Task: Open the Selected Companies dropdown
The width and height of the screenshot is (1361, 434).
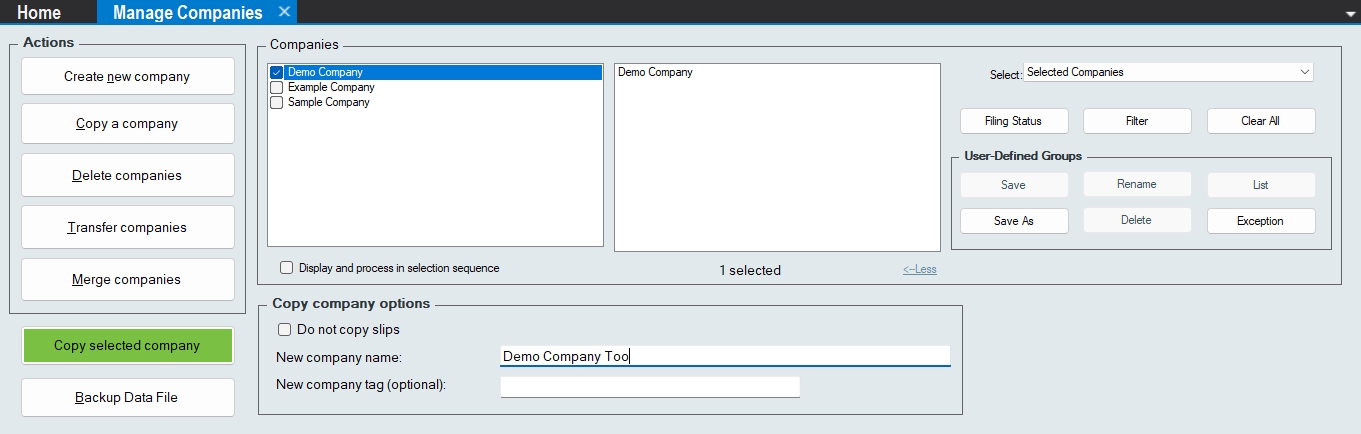Action: 1167,73
